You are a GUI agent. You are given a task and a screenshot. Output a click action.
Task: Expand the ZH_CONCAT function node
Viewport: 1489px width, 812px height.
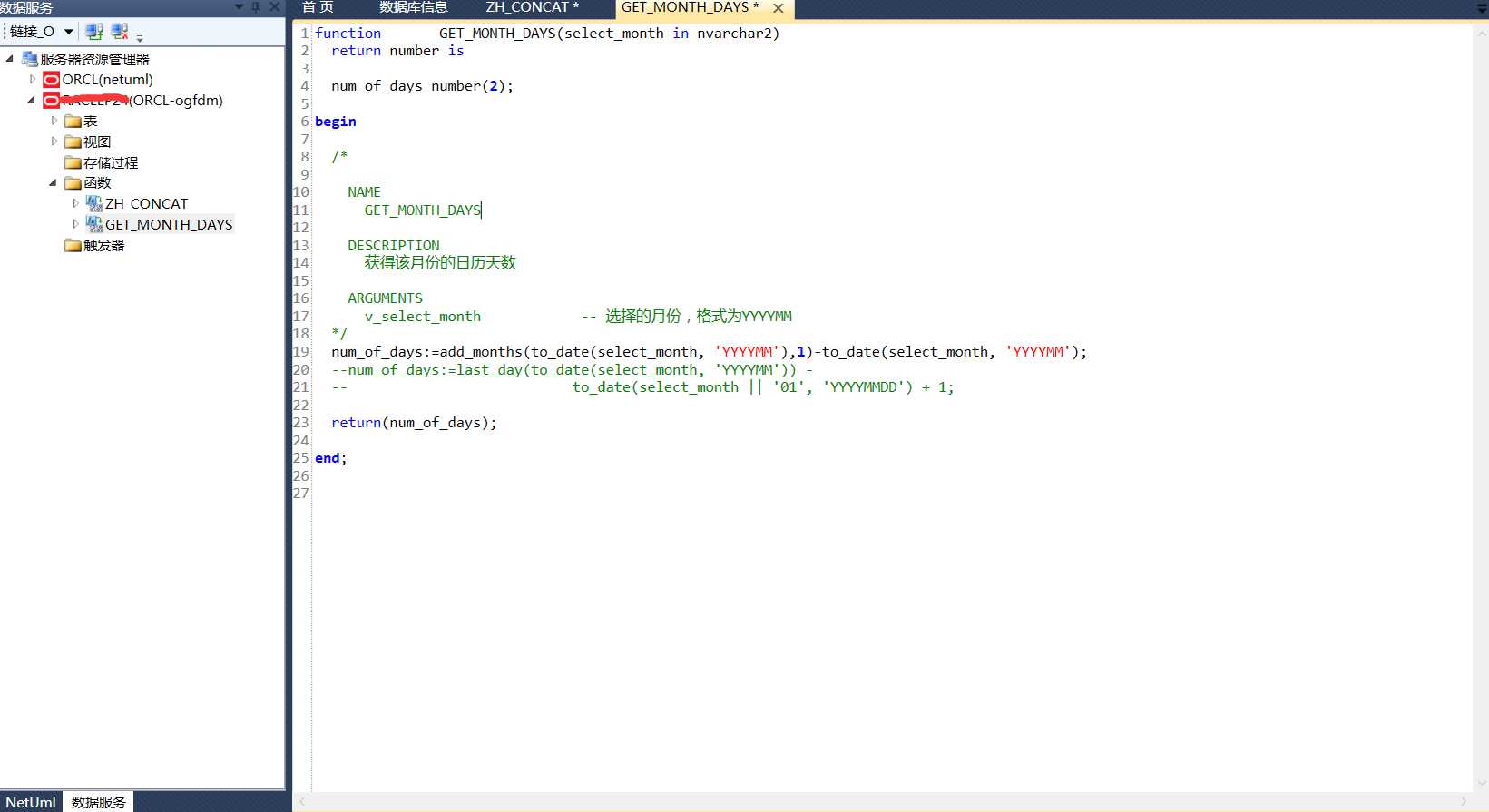point(75,203)
